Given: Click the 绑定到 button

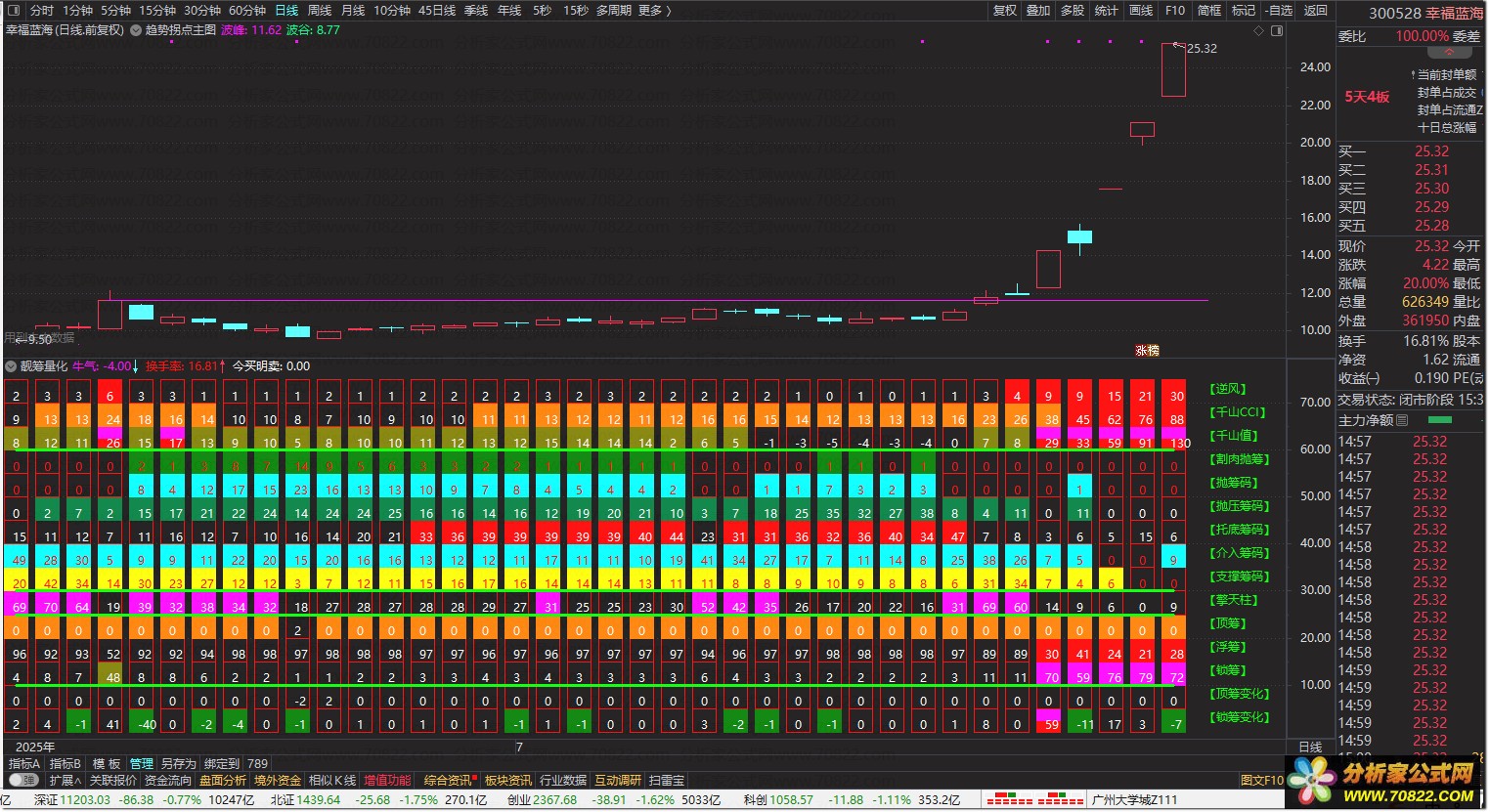Looking at the screenshot, I should [x=222, y=764].
